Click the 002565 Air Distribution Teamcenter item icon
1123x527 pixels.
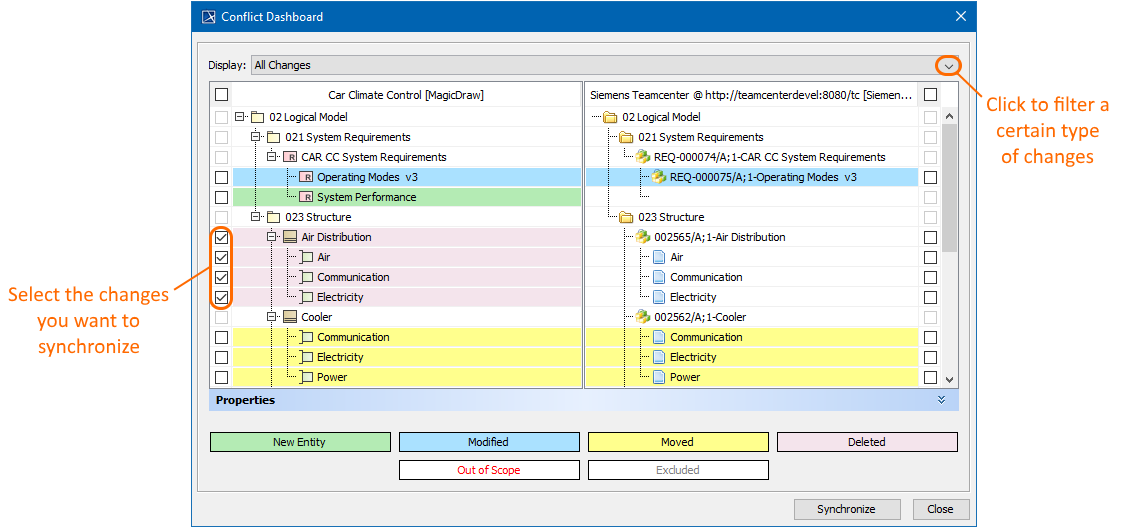point(643,237)
